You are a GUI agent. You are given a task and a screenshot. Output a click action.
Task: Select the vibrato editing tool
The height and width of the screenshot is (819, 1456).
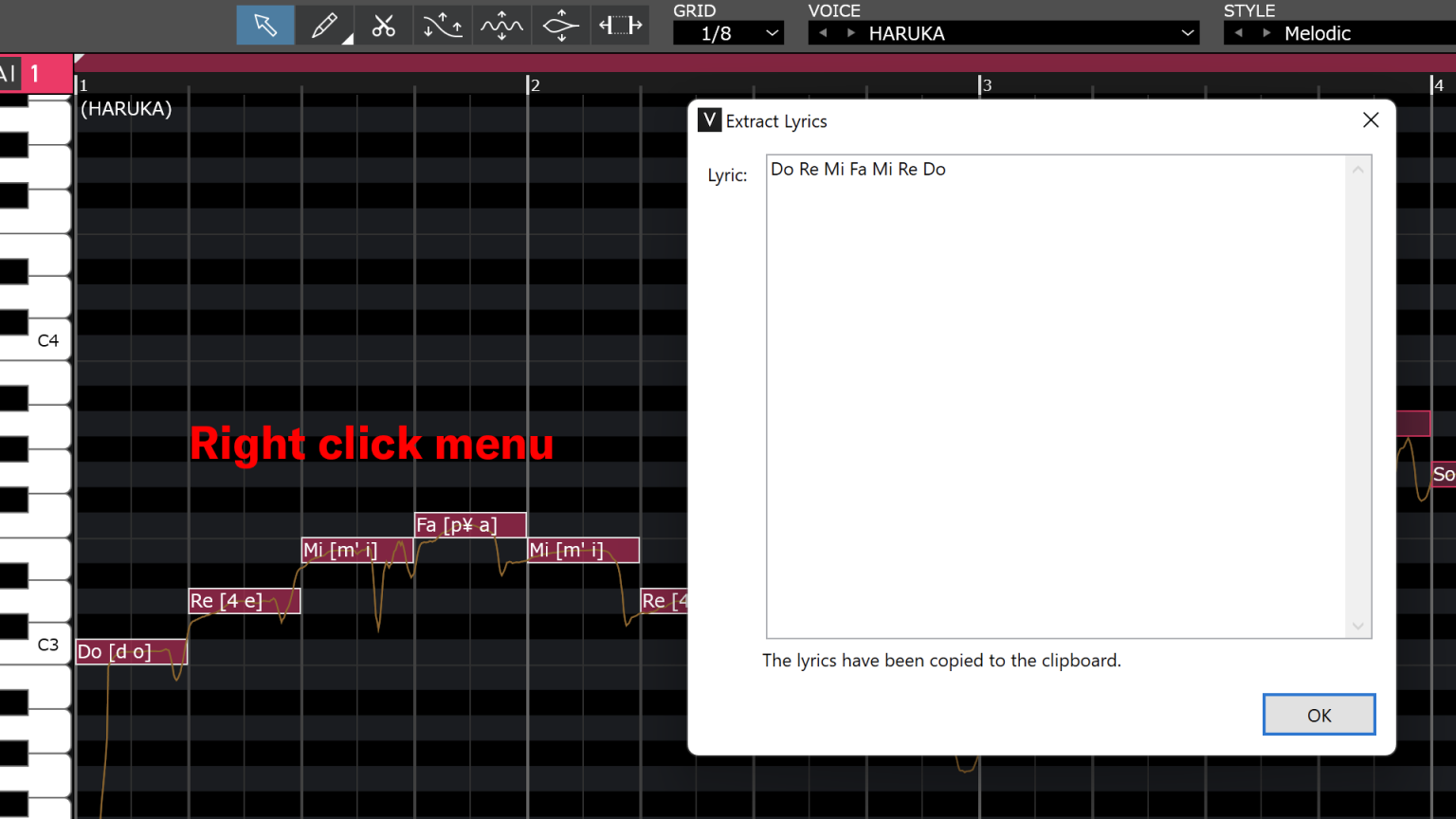[x=501, y=25]
